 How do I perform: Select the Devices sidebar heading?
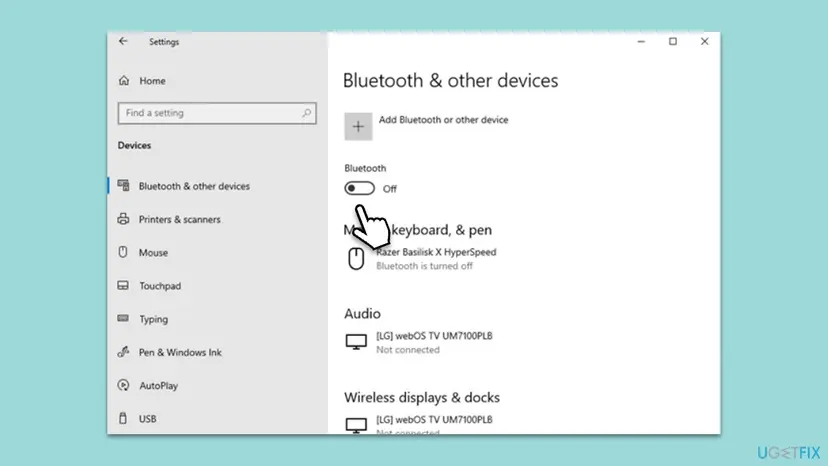coord(134,145)
